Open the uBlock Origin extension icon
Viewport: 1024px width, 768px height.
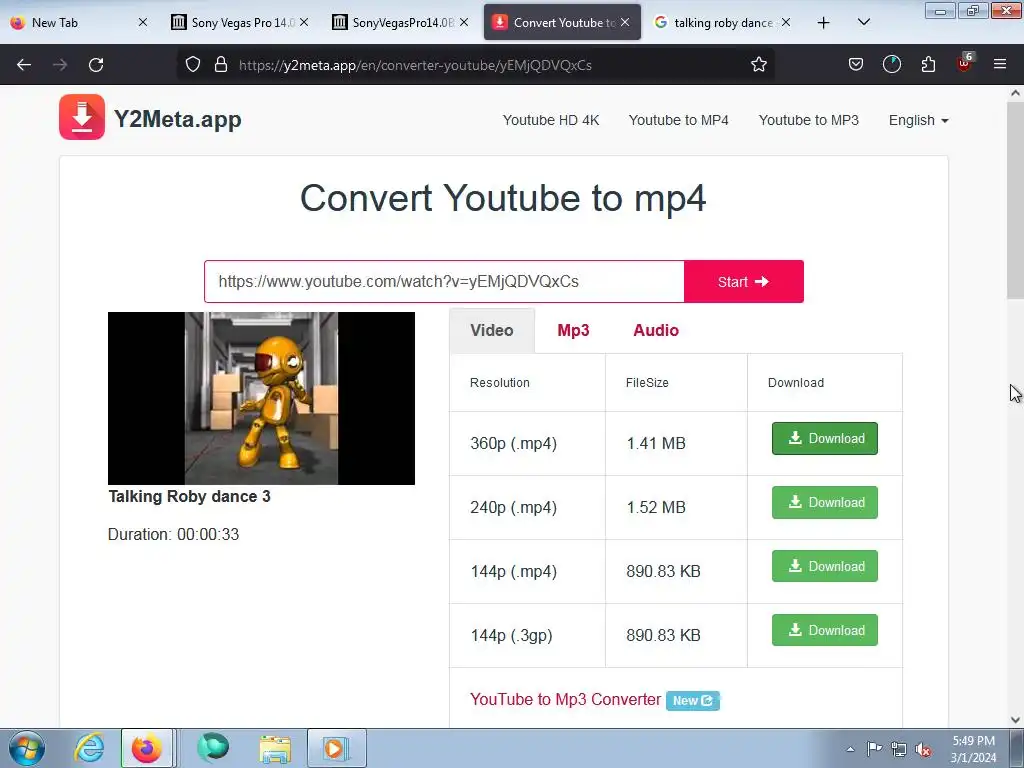tap(965, 63)
